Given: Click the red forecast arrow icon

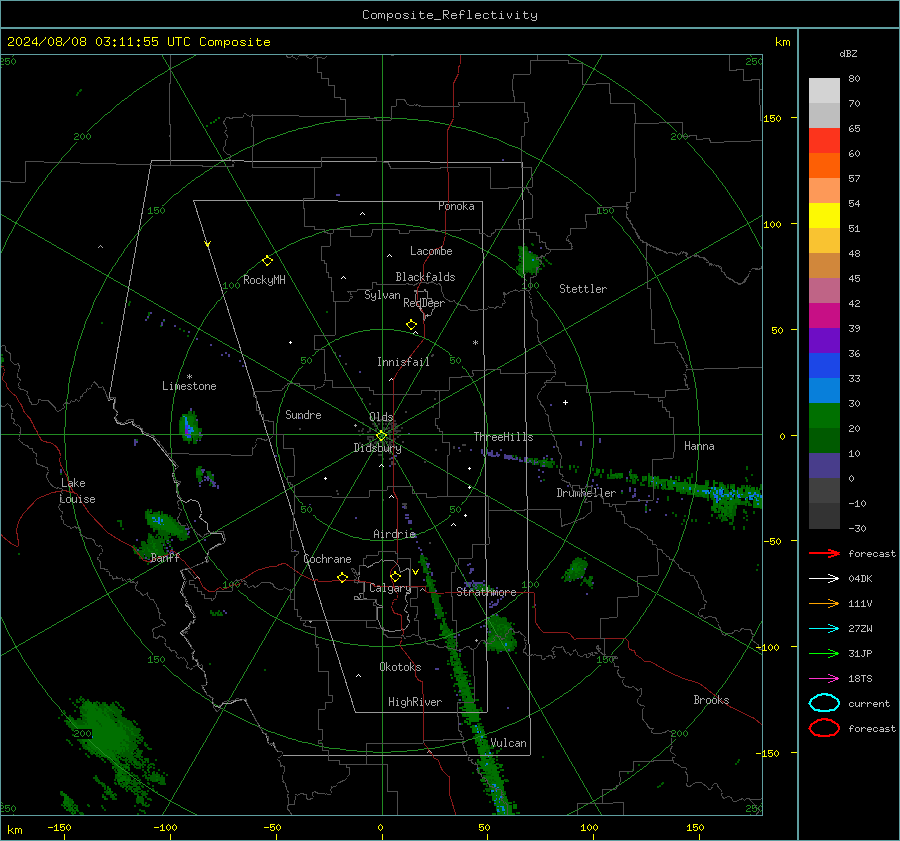Looking at the screenshot, I should click(824, 553).
